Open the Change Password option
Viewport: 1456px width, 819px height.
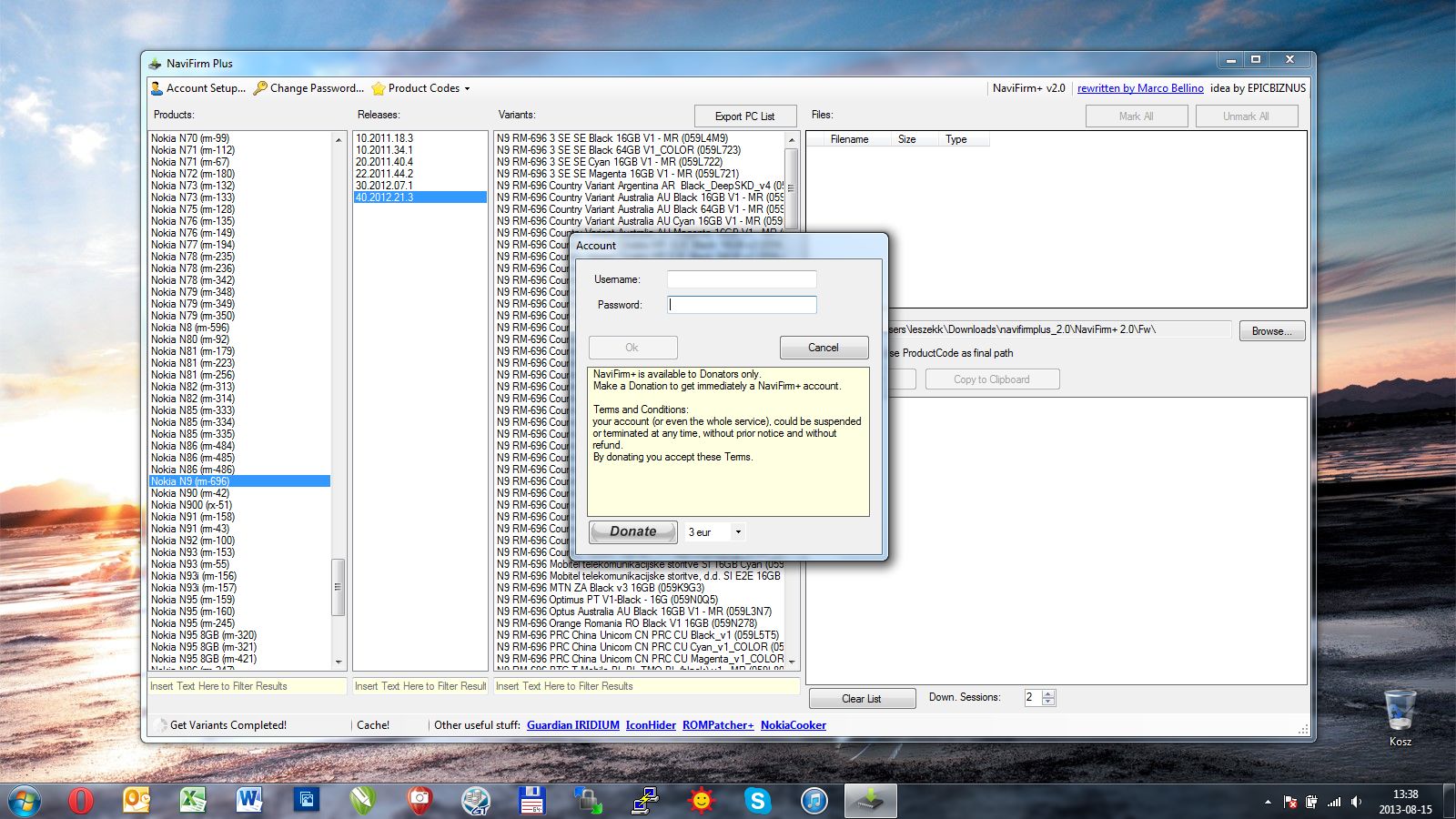308,88
